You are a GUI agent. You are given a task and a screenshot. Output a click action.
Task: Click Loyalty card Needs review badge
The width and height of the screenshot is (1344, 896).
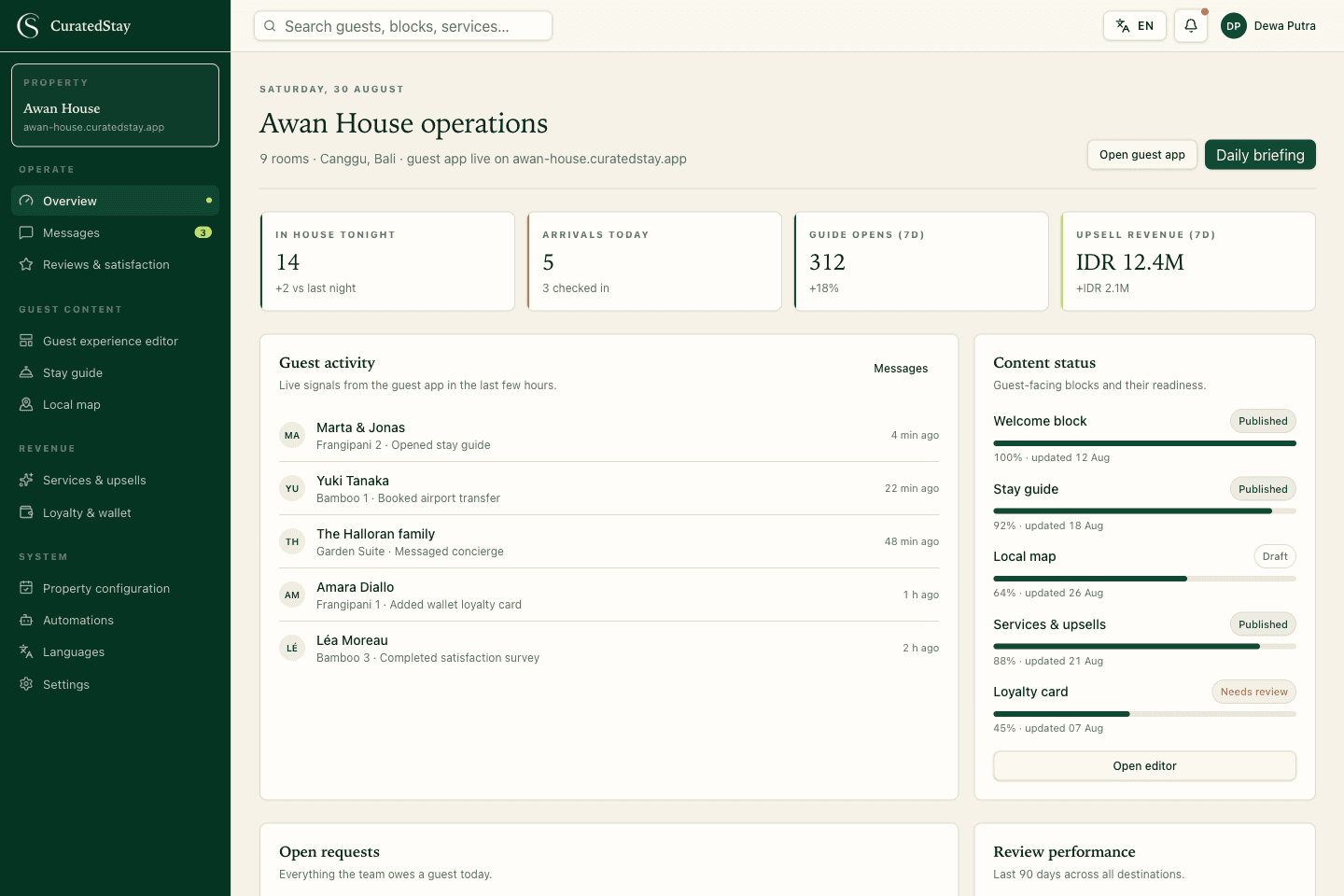(x=1253, y=692)
